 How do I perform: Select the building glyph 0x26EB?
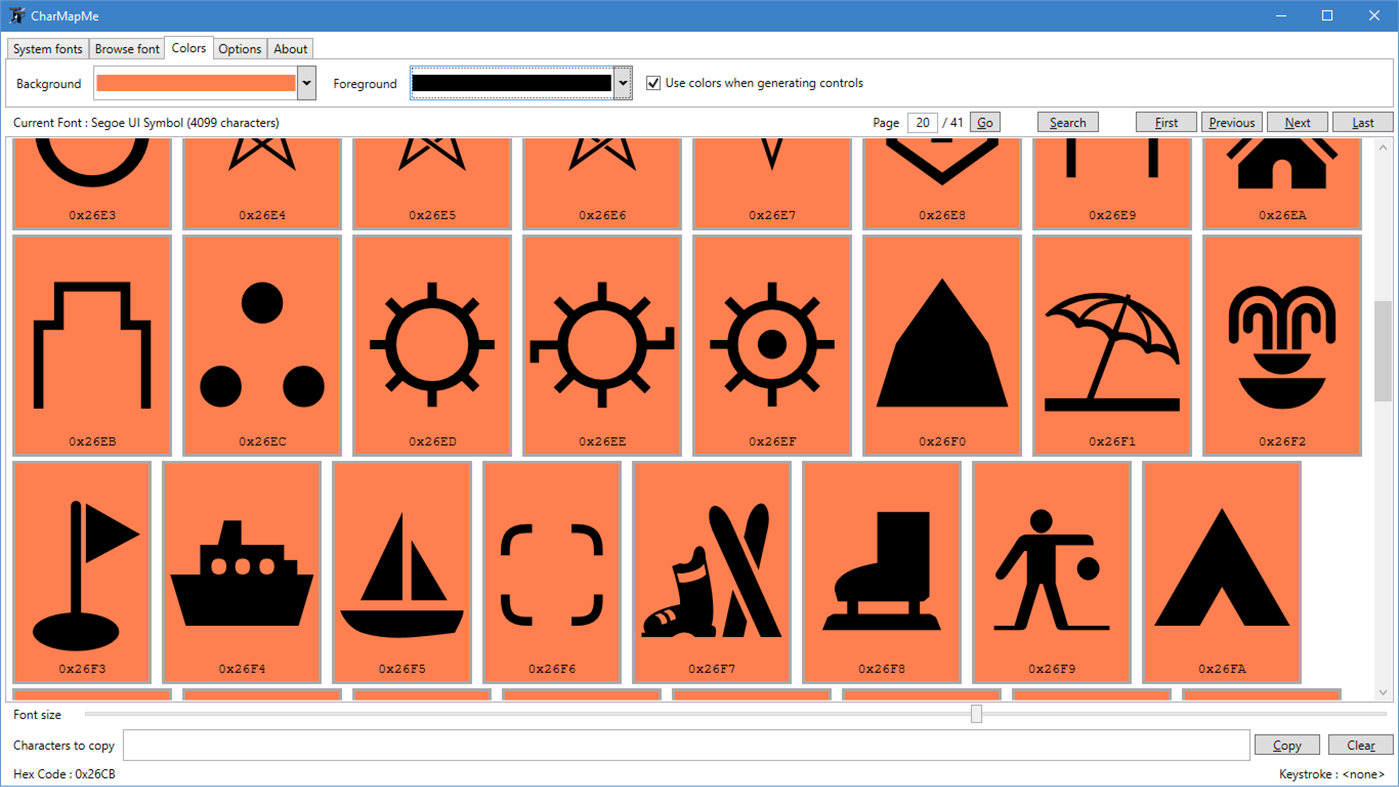pyautogui.click(x=92, y=345)
